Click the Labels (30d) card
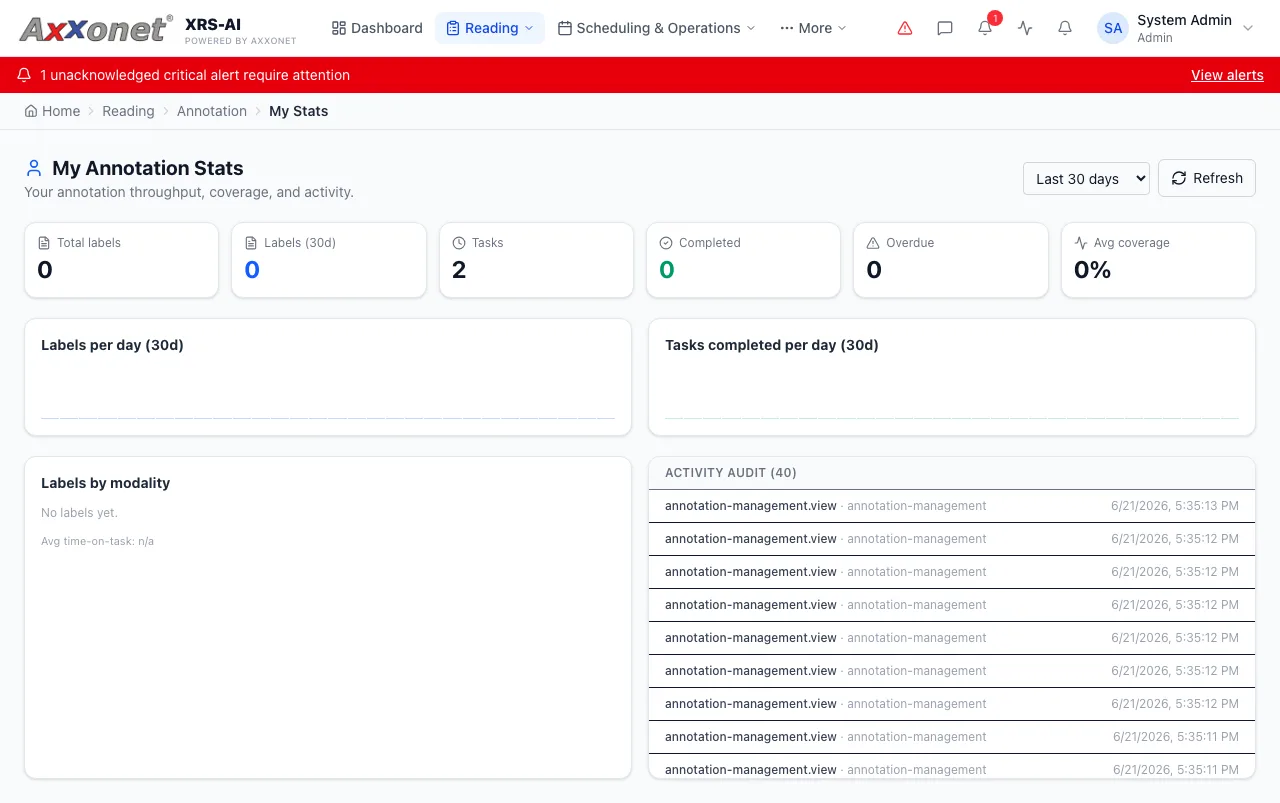1280x803 pixels. point(329,260)
